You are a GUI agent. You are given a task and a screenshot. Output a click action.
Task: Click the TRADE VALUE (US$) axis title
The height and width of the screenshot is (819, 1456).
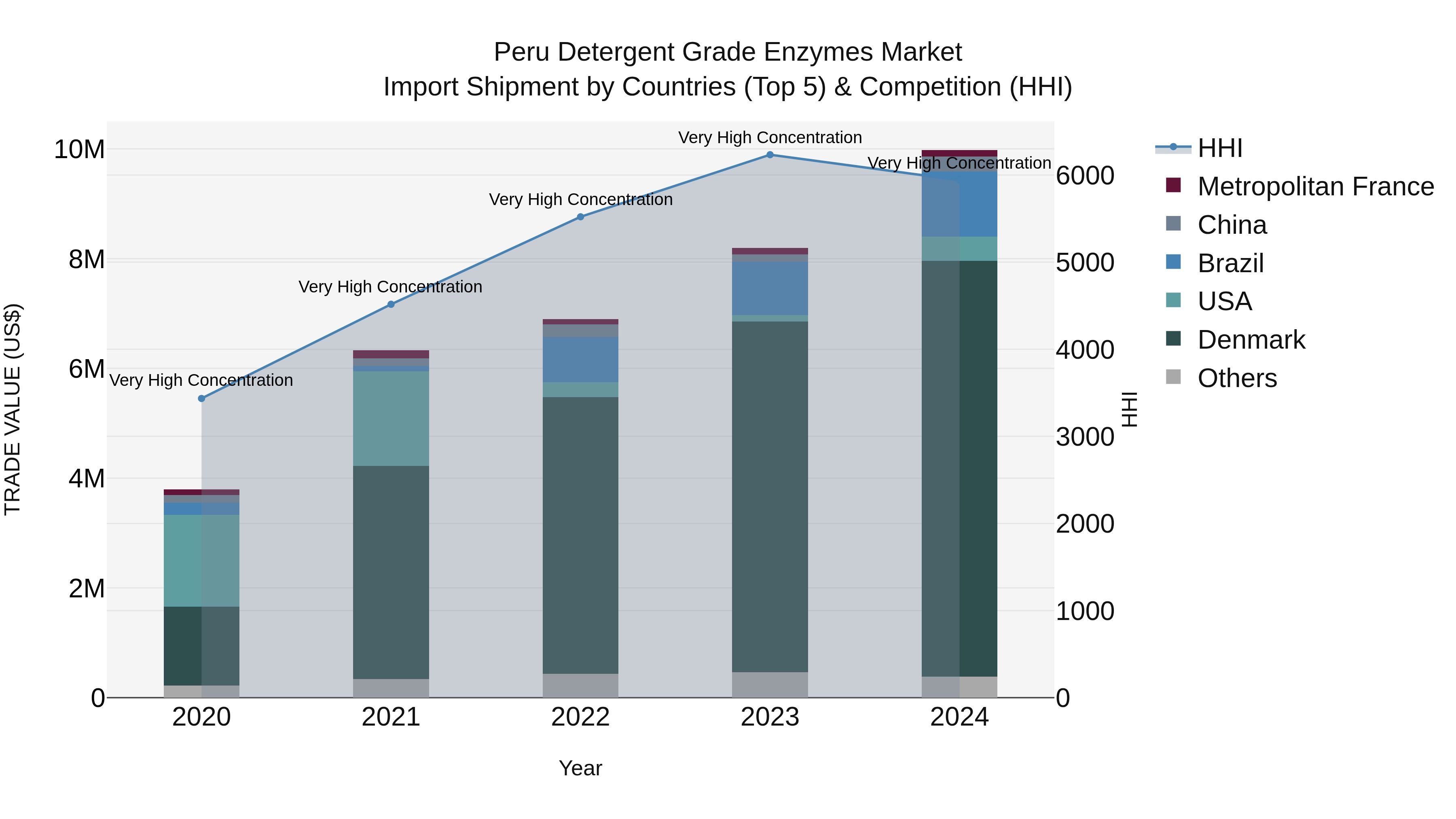tap(13, 409)
